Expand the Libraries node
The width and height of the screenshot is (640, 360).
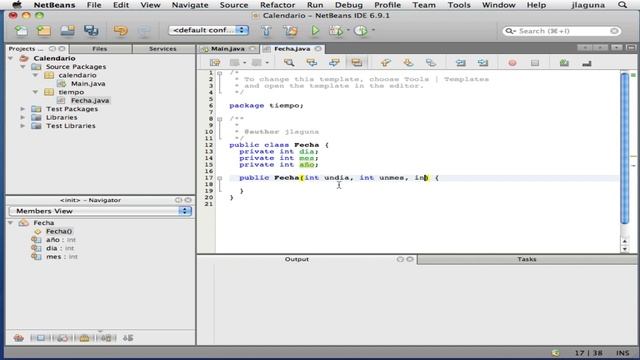tap(23, 118)
